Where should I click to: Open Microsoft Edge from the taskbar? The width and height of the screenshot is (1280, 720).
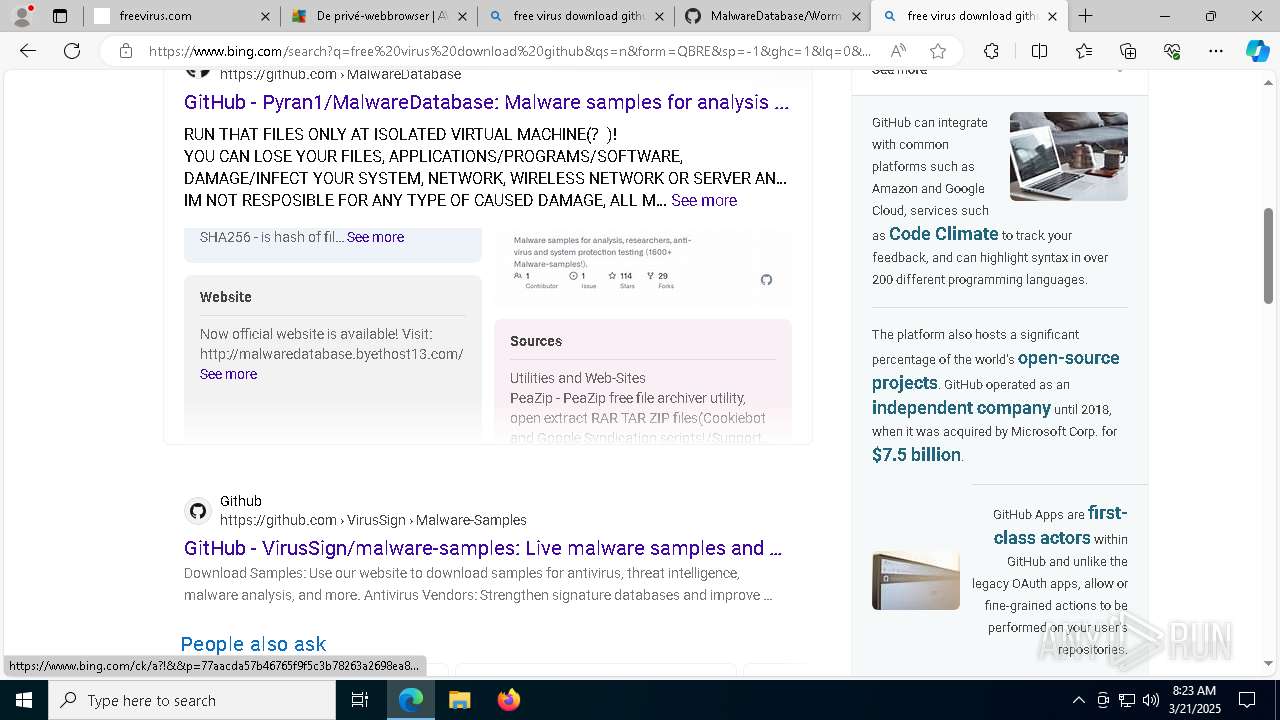pyautogui.click(x=411, y=700)
